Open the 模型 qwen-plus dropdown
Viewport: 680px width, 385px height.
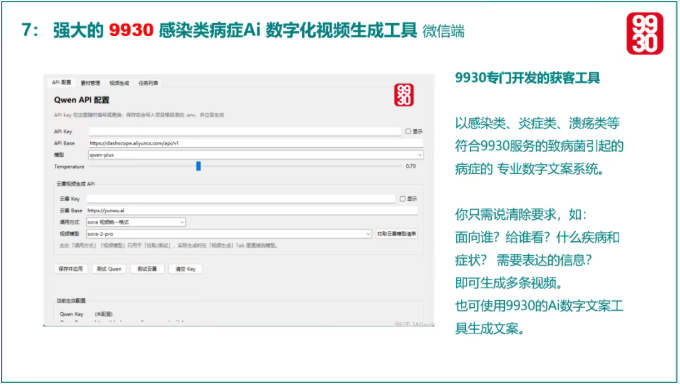tap(256, 155)
